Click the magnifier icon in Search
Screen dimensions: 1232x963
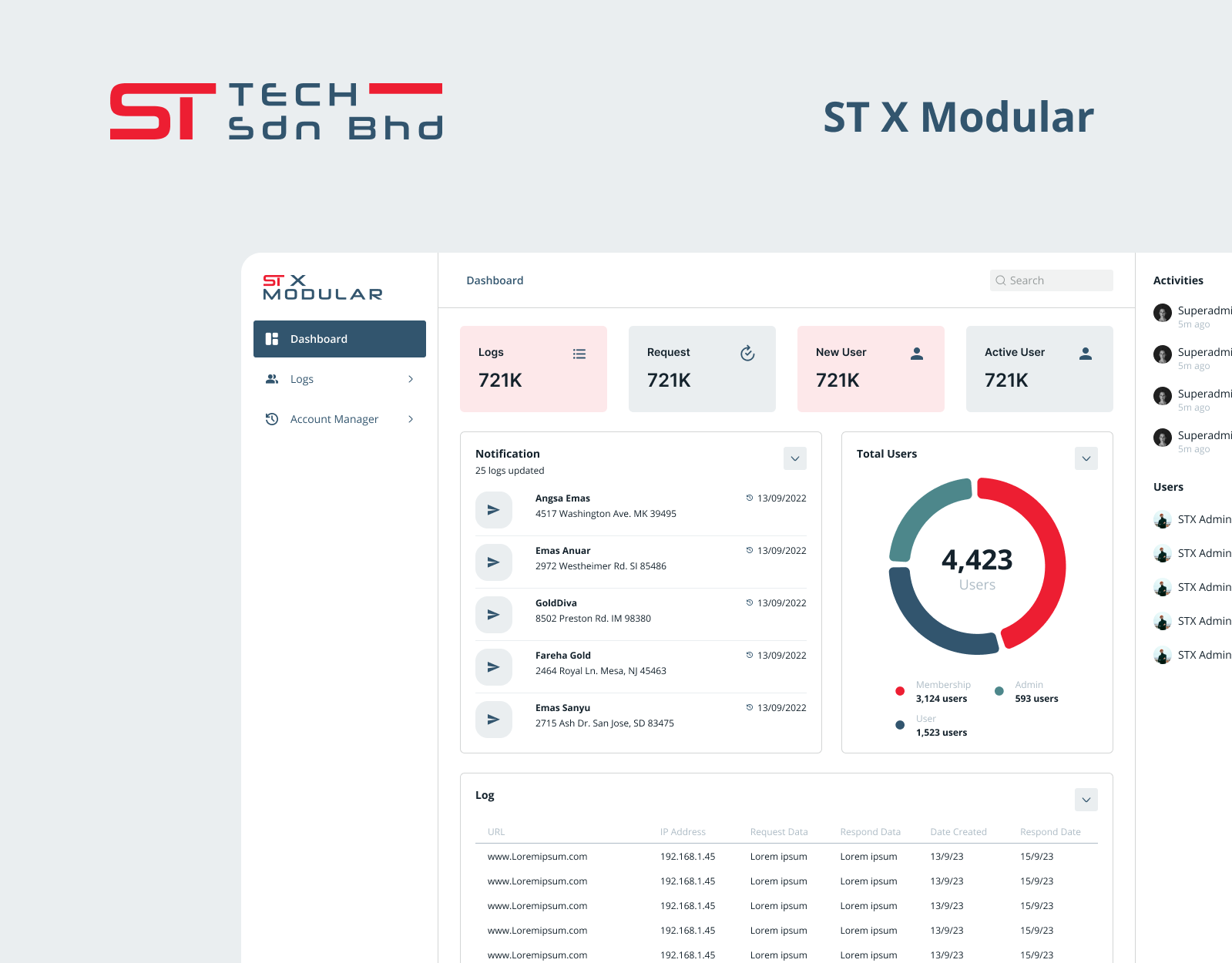tap(1001, 280)
